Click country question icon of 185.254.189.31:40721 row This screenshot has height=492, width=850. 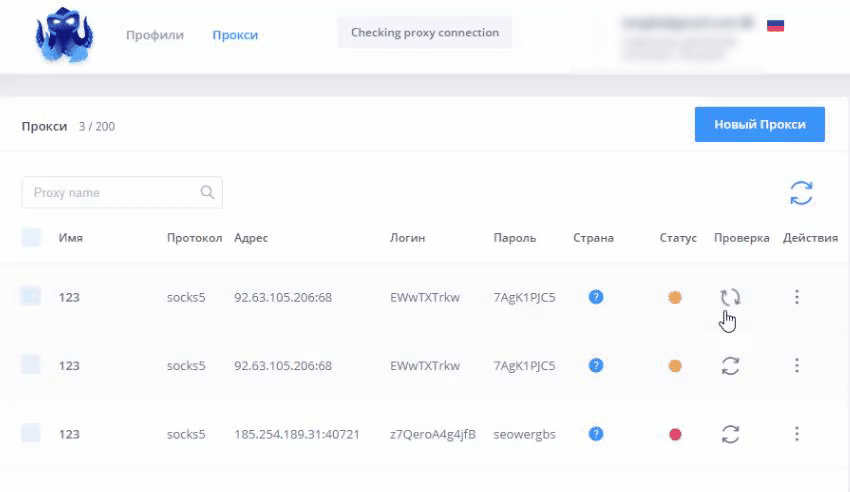596,434
